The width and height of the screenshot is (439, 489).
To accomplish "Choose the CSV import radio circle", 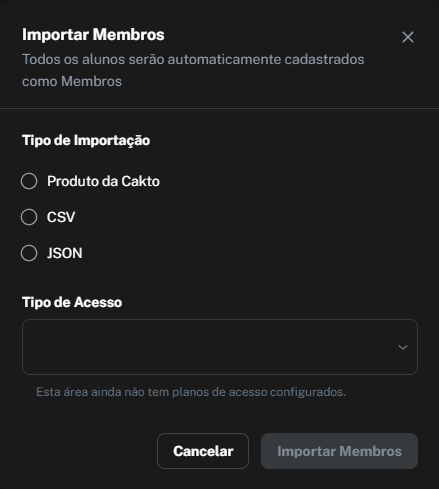I will tap(29, 217).
